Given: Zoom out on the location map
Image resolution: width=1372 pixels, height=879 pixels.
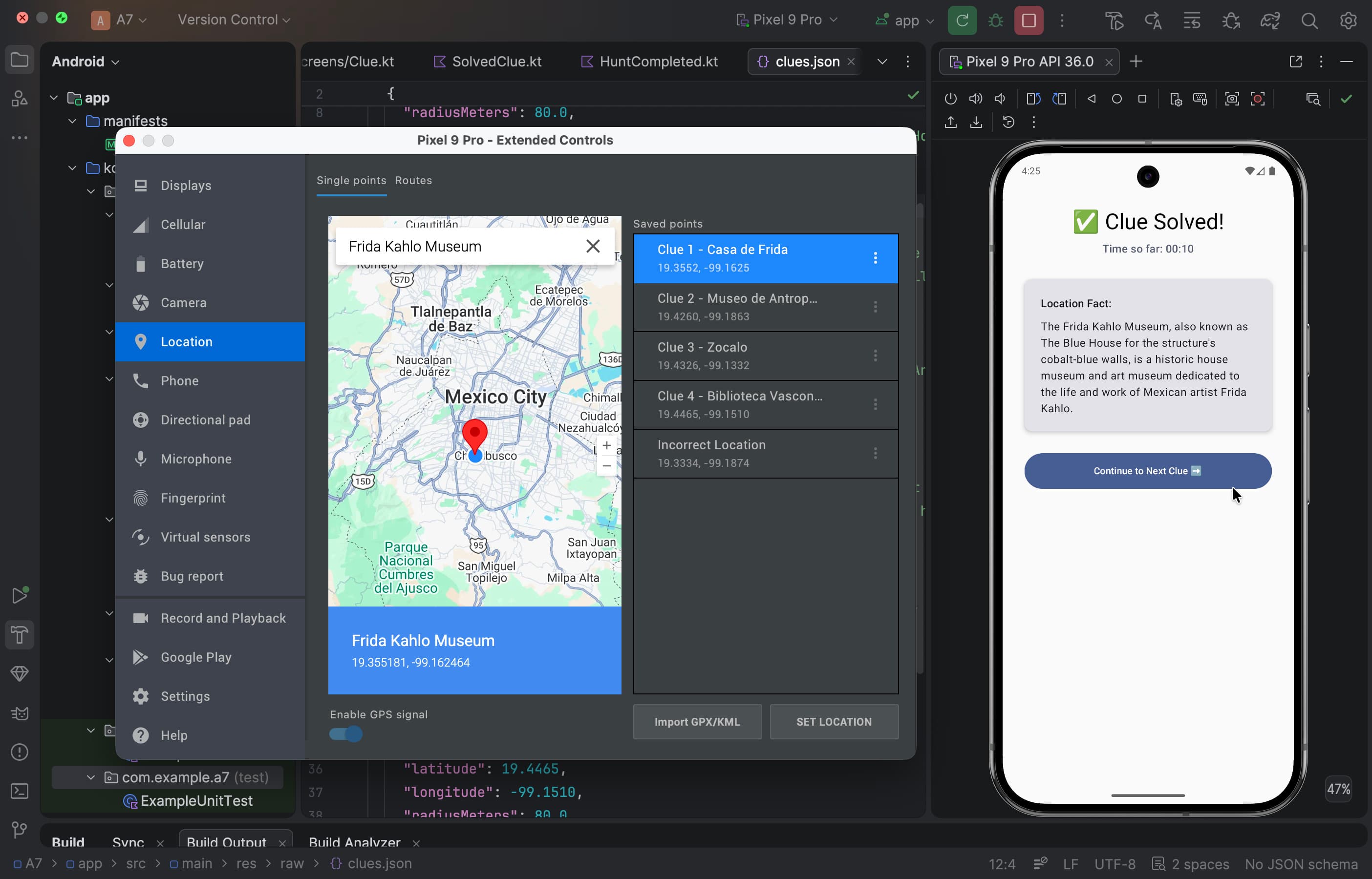Looking at the screenshot, I should pos(606,466).
